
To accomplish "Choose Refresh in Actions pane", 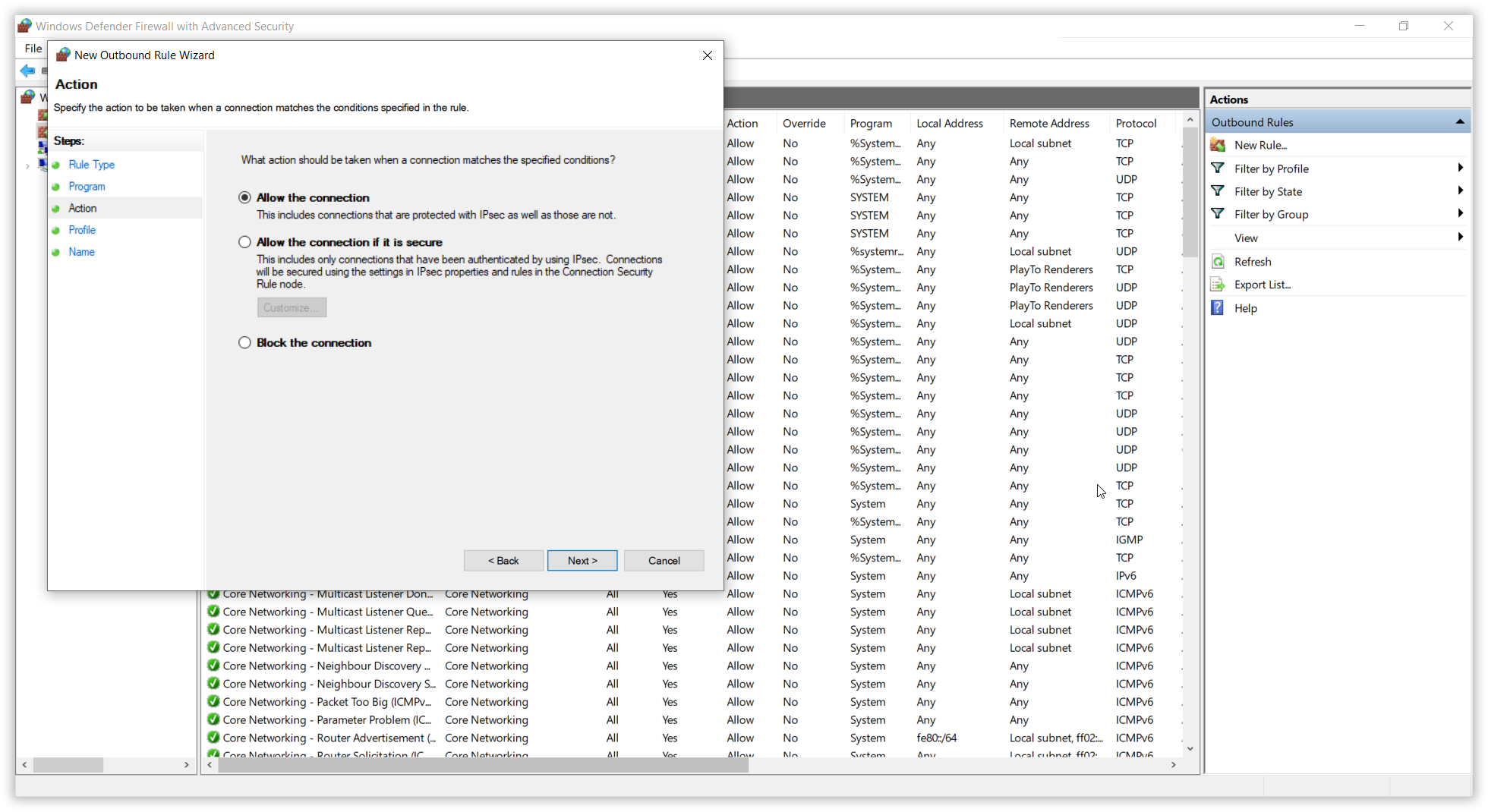I will [x=1253, y=262].
